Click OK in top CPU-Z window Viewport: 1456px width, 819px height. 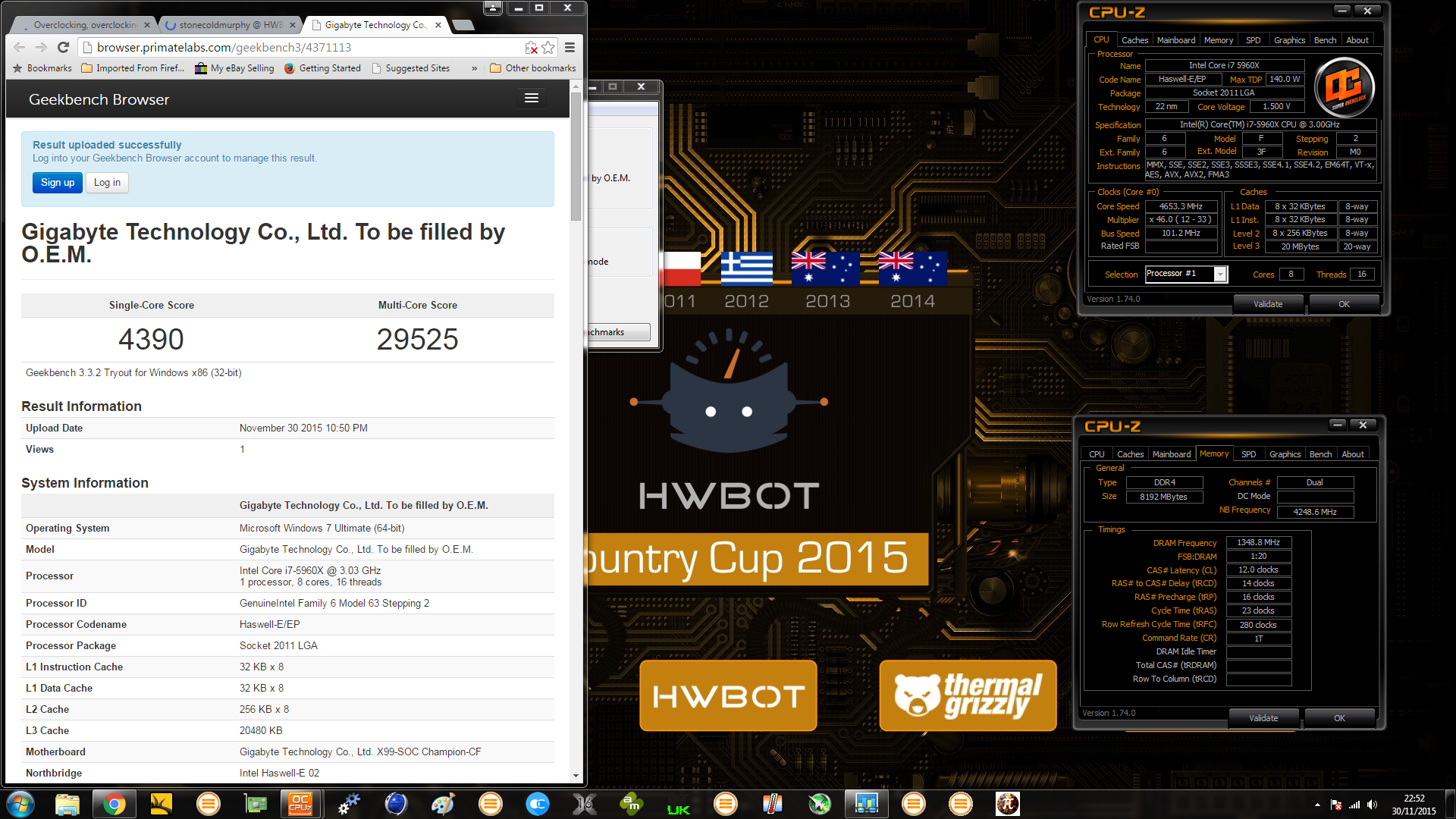1344,304
